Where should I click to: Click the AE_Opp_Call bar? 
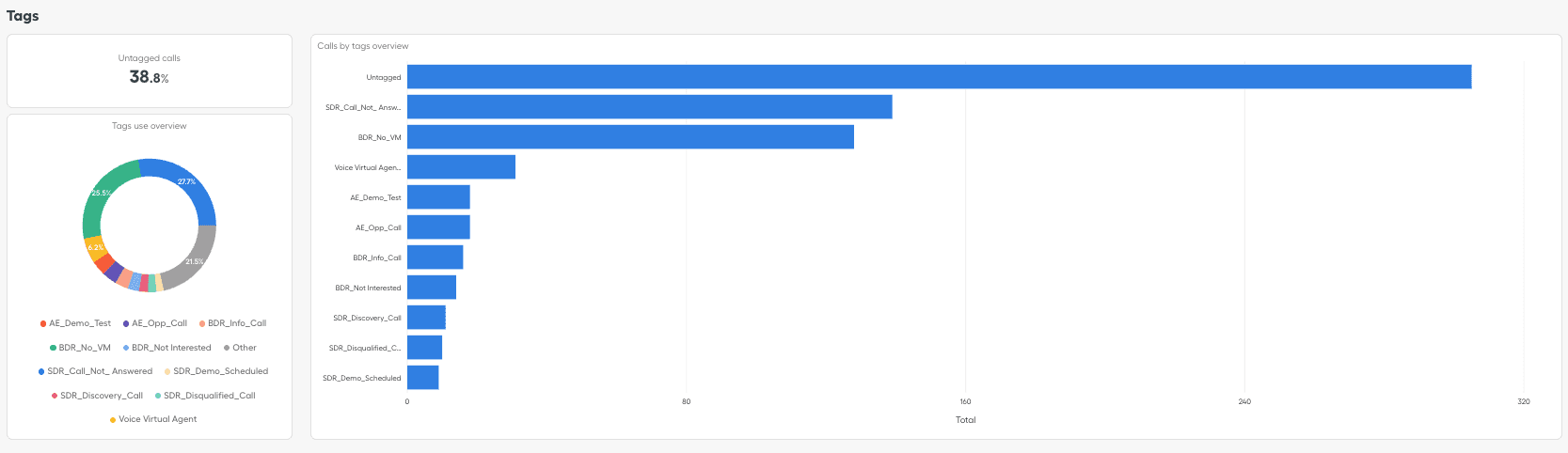coord(438,227)
